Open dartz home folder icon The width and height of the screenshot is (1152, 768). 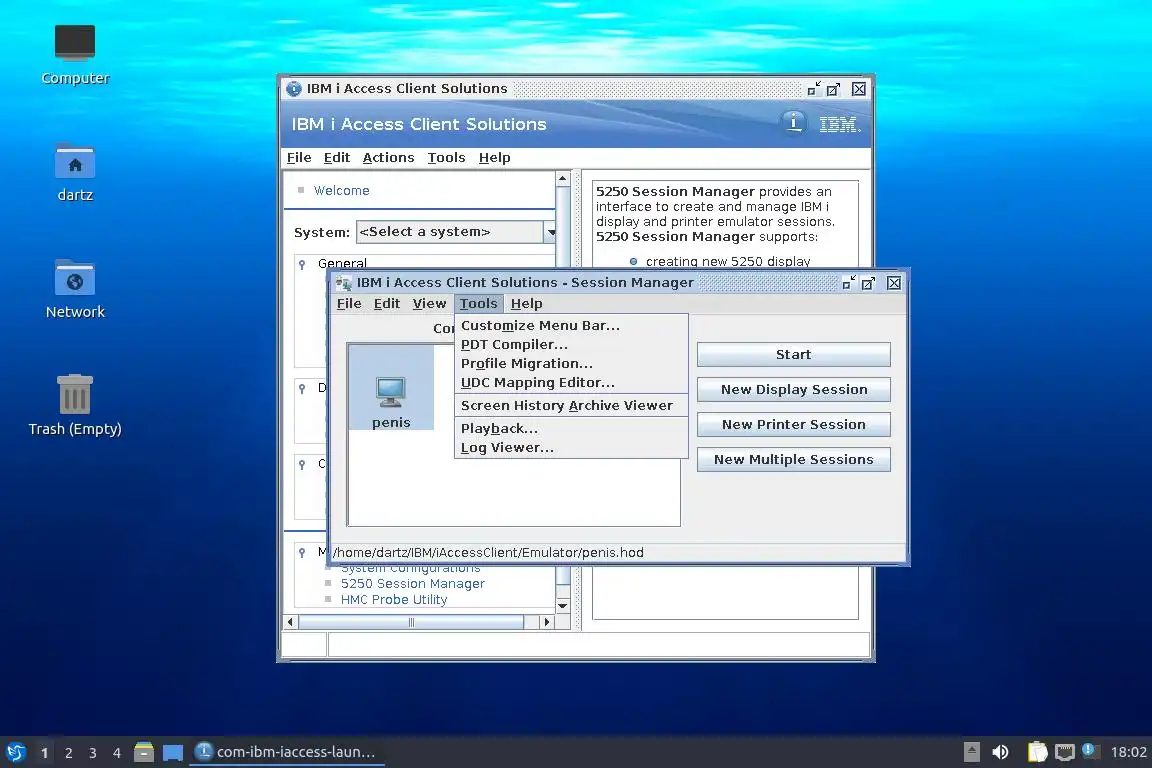pos(75,172)
